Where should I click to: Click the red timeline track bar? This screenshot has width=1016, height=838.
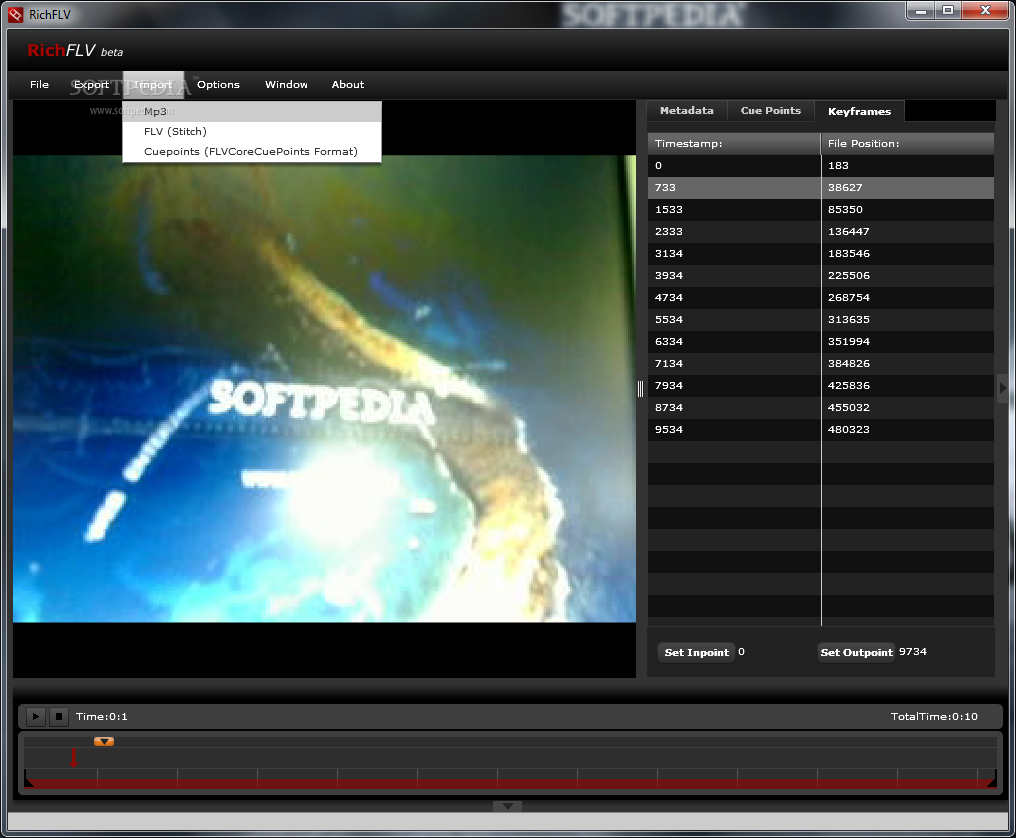(x=510, y=784)
